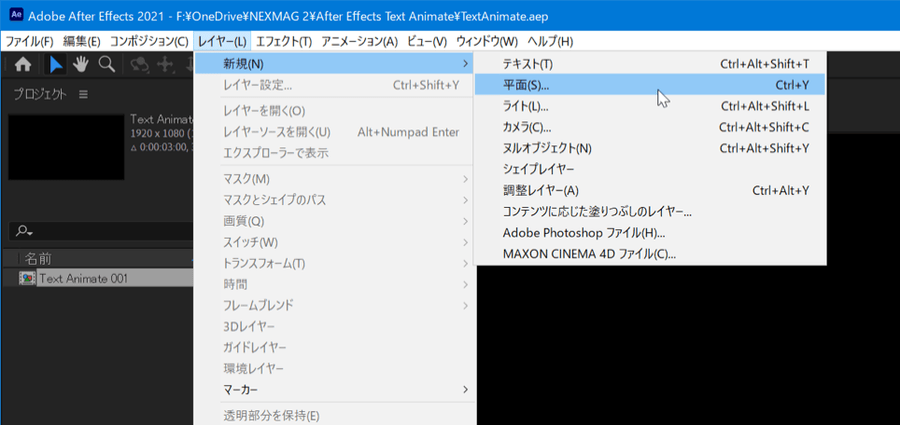
Task: Open the ヘルプ(H) menu
Action: 550,41
